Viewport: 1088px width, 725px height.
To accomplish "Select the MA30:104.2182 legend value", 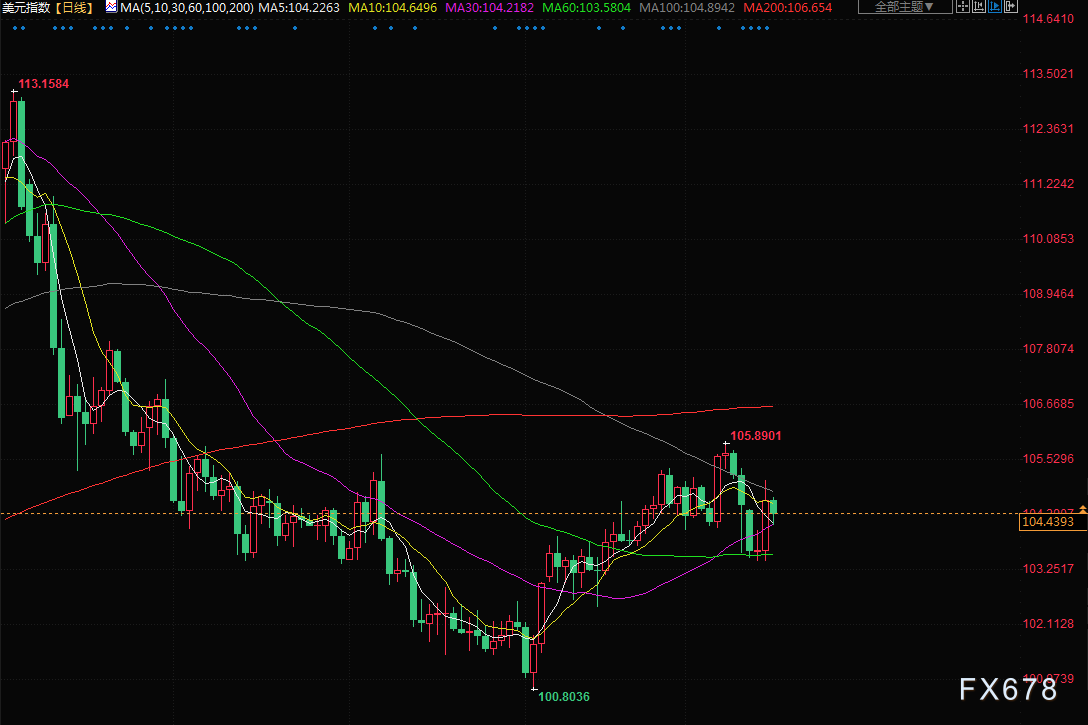I will 490,8.
